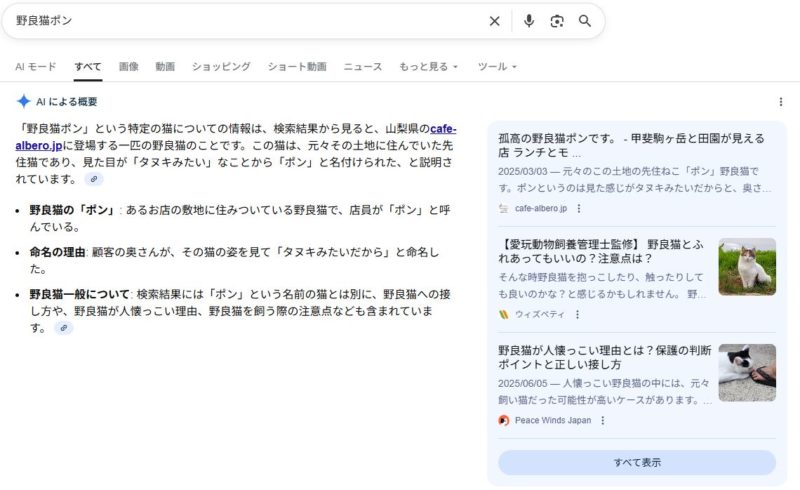The height and width of the screenshot is (490, 800).
Task: Open three-dot menu beside ウィズペティ source
Action: pyautogui.click(x=577, y=314)
